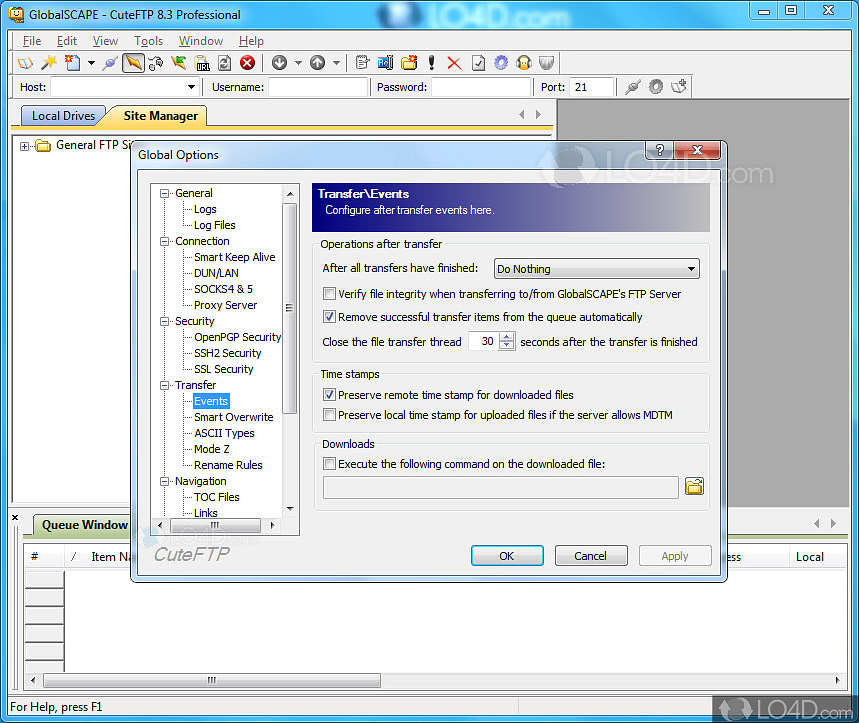859x723 pixels.
Task: Browse for command with folder icon
Action: click(x=694, y=486)
